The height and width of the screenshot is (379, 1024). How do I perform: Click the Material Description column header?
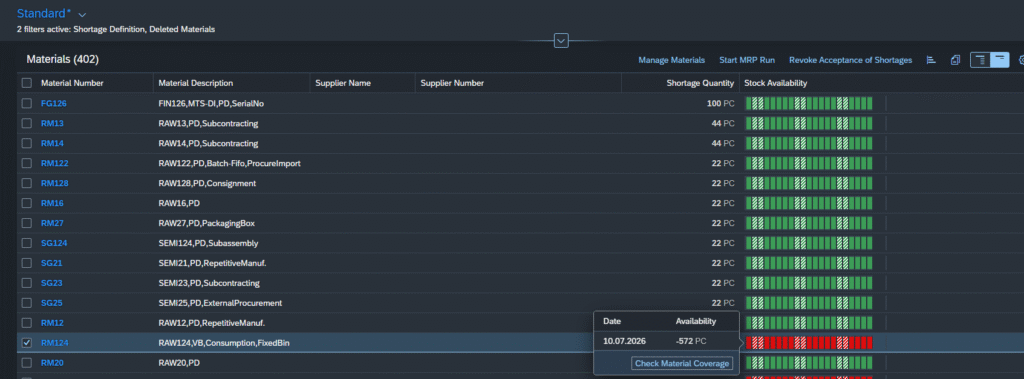pyautogui.click(x=195, y=83)
